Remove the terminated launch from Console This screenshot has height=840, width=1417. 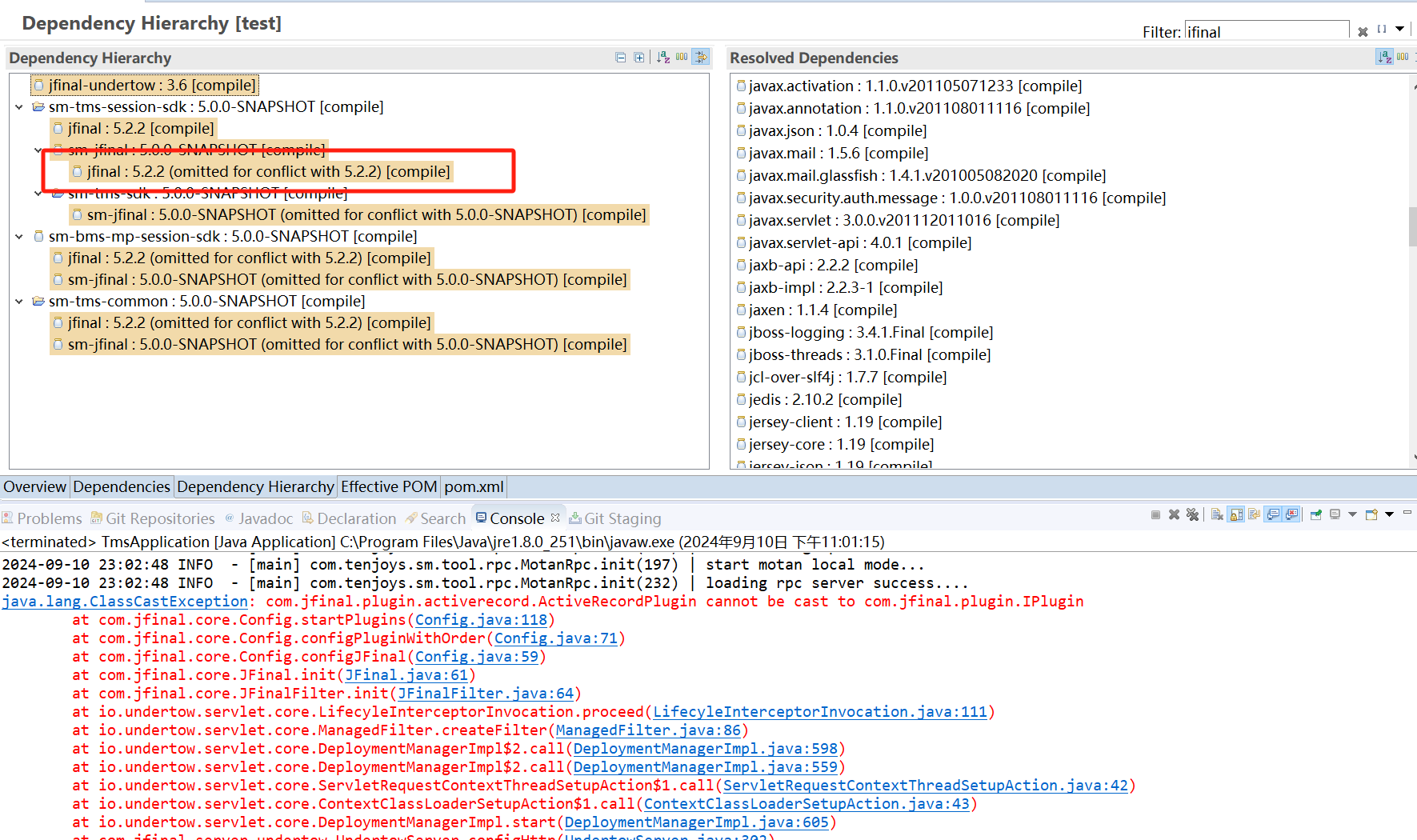pyautogui.click(x=1174, y=514)
